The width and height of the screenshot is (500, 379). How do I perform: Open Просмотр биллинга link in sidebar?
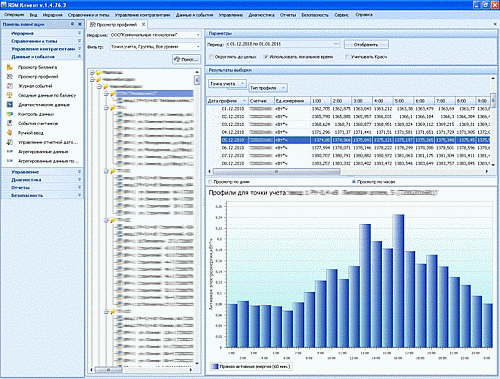tap(37, 67)
